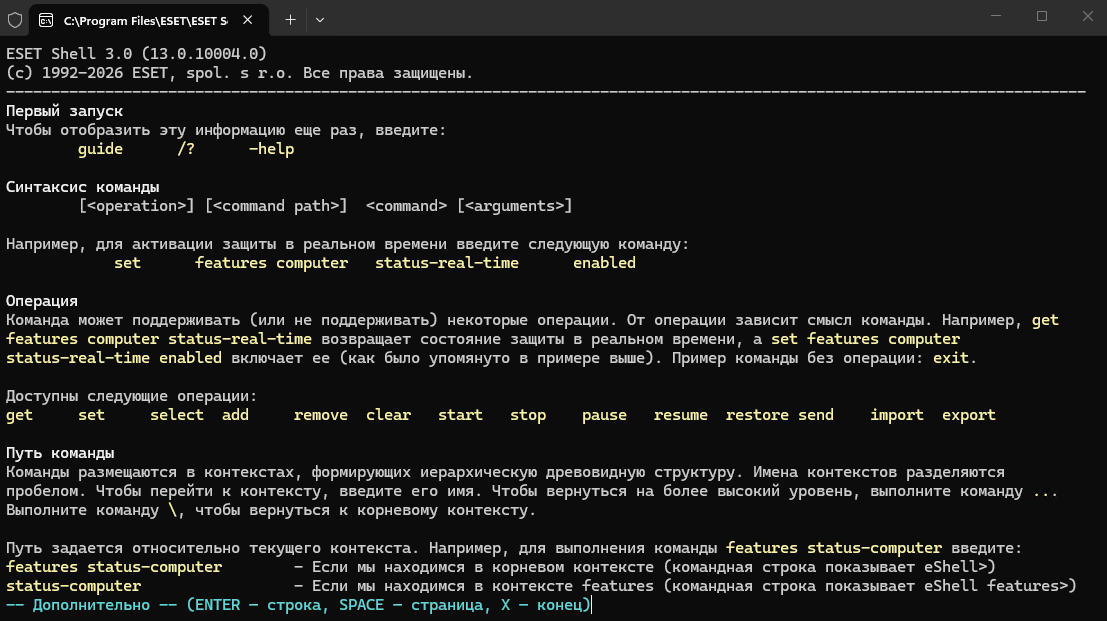The width and height of the screenshot is (1107, 621).
Task: Click the "import" operation in the operations list
Action: [x=897, y=415]
